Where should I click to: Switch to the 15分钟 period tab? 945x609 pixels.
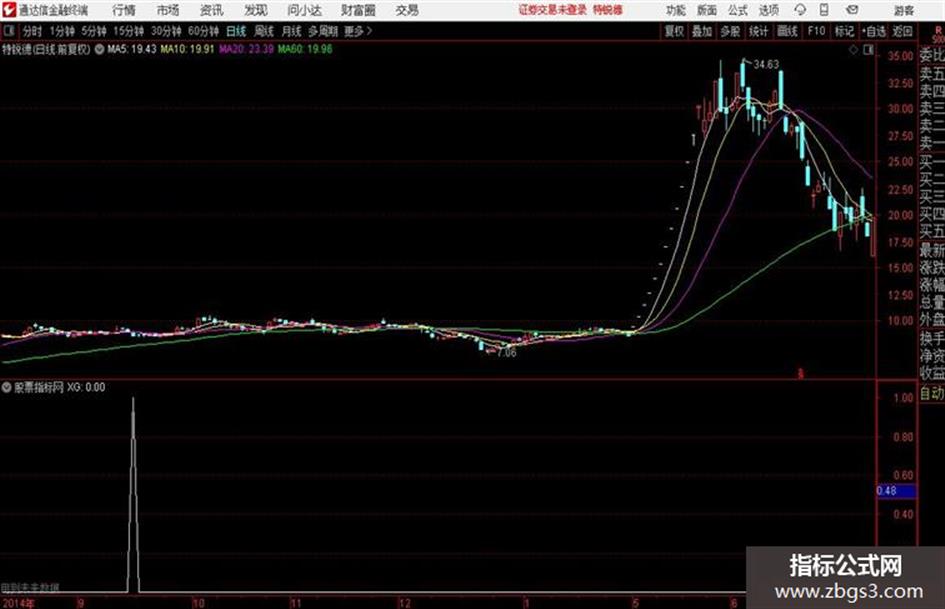pos(129,31)
